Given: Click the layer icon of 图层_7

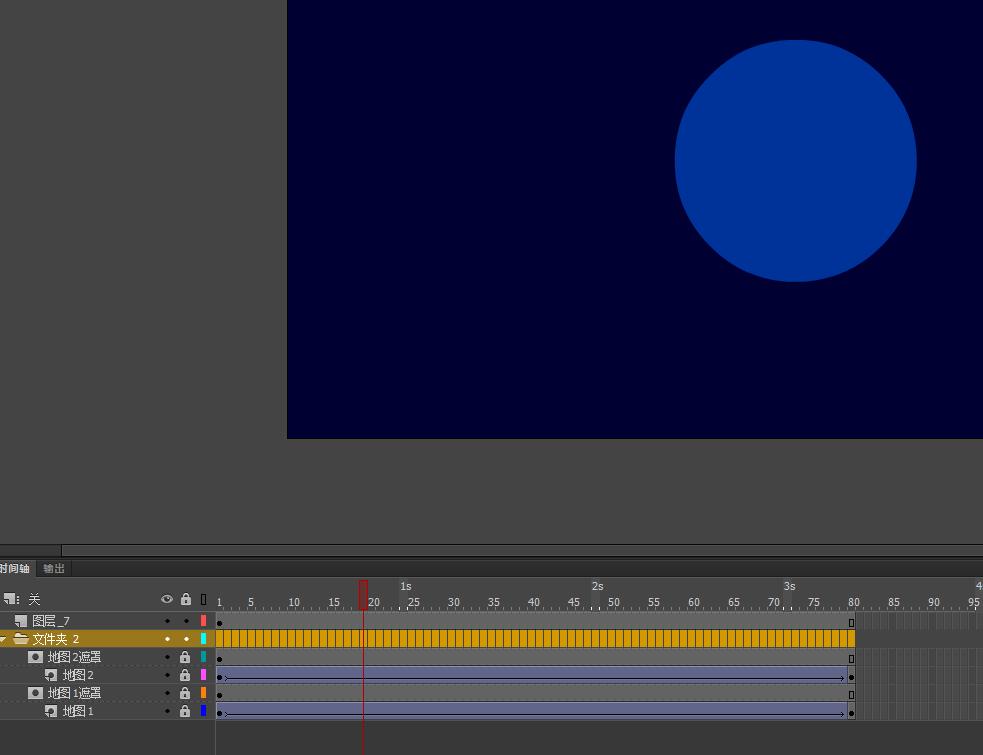Looking at the screenshot, I should coord(21,621).
